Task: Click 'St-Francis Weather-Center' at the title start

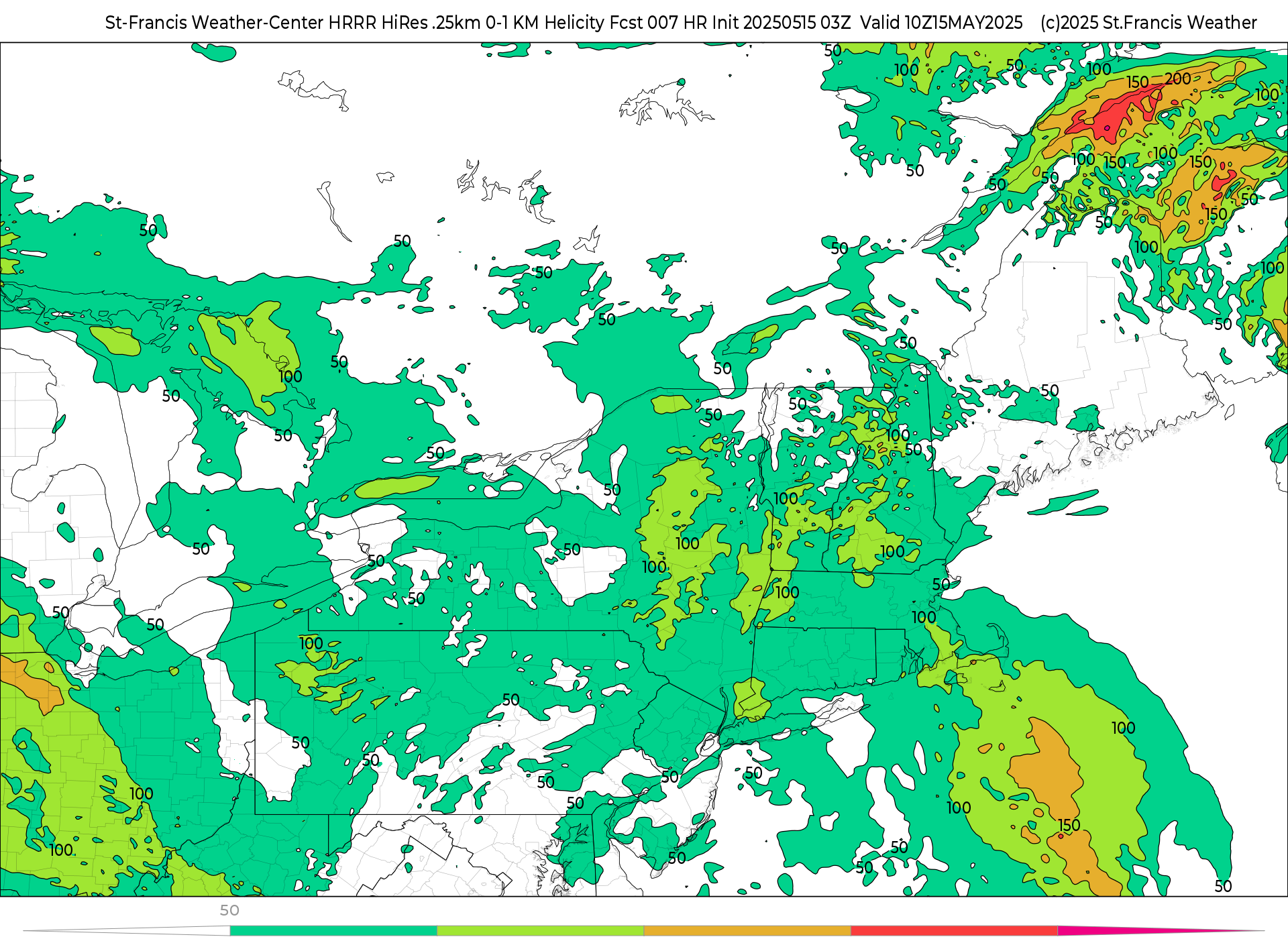Action: (215, 23)
